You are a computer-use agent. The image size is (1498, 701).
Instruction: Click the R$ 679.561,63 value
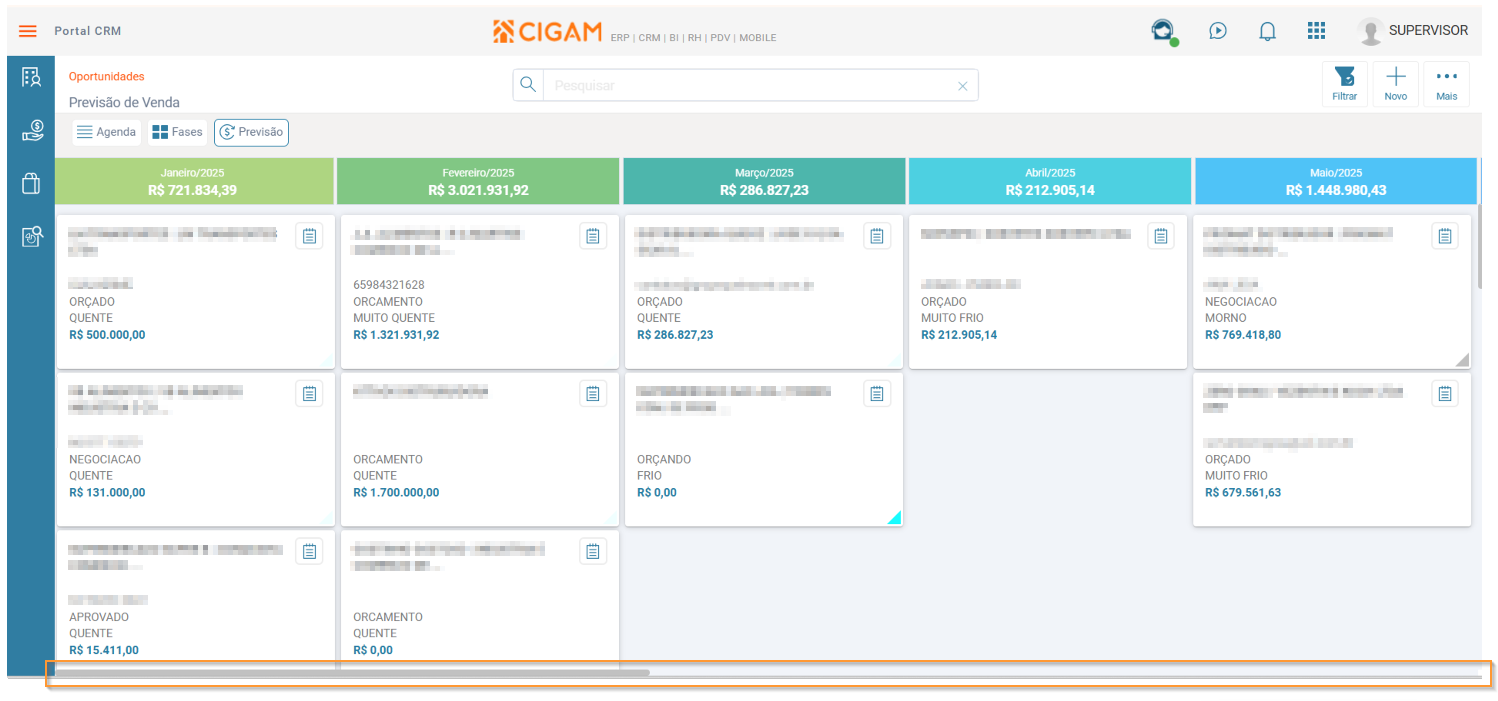[x=1243, y=493]
